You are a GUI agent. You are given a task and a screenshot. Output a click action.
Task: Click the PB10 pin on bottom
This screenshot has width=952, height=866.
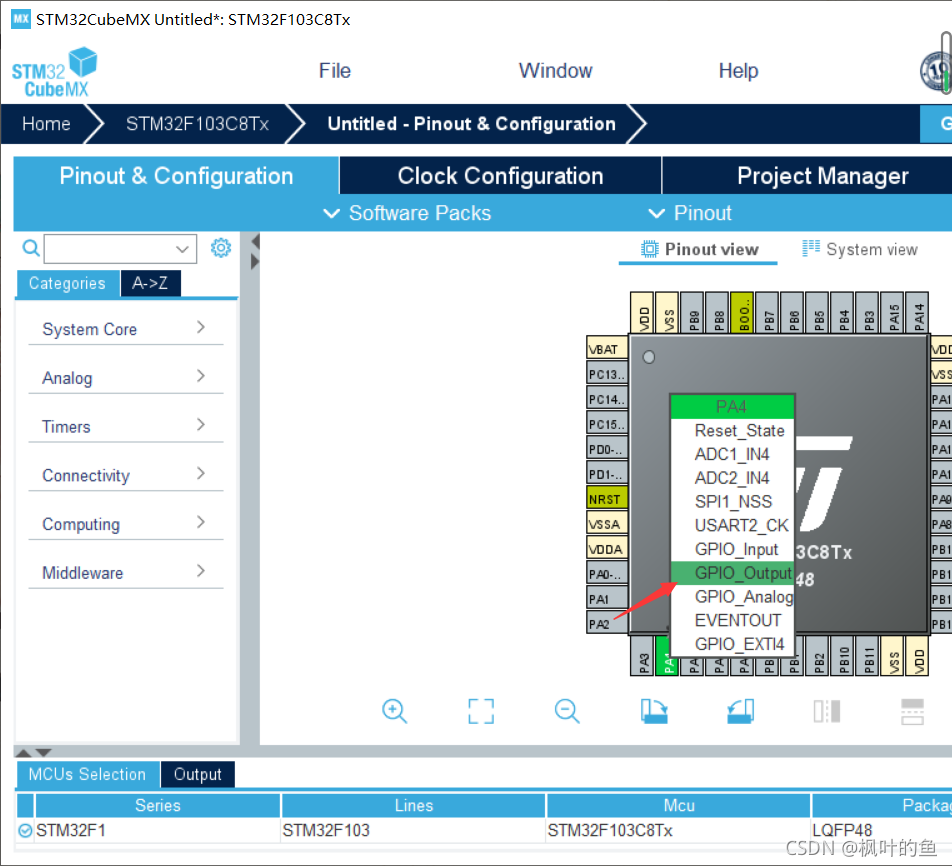click(843, 656)
